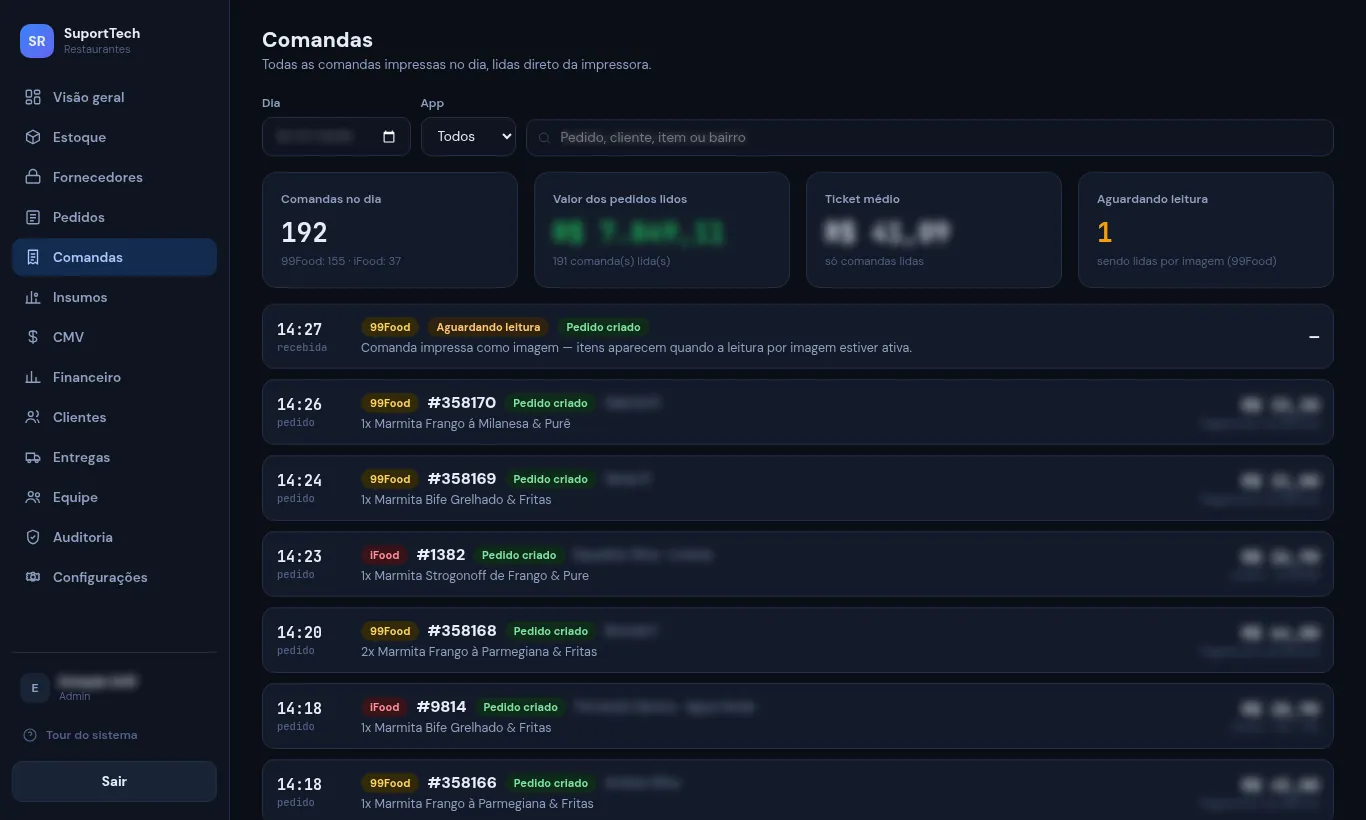The height and width of the screenshot is (820, 1366).
Task: Open the calendar picker in Dia field
Action: 389,137
